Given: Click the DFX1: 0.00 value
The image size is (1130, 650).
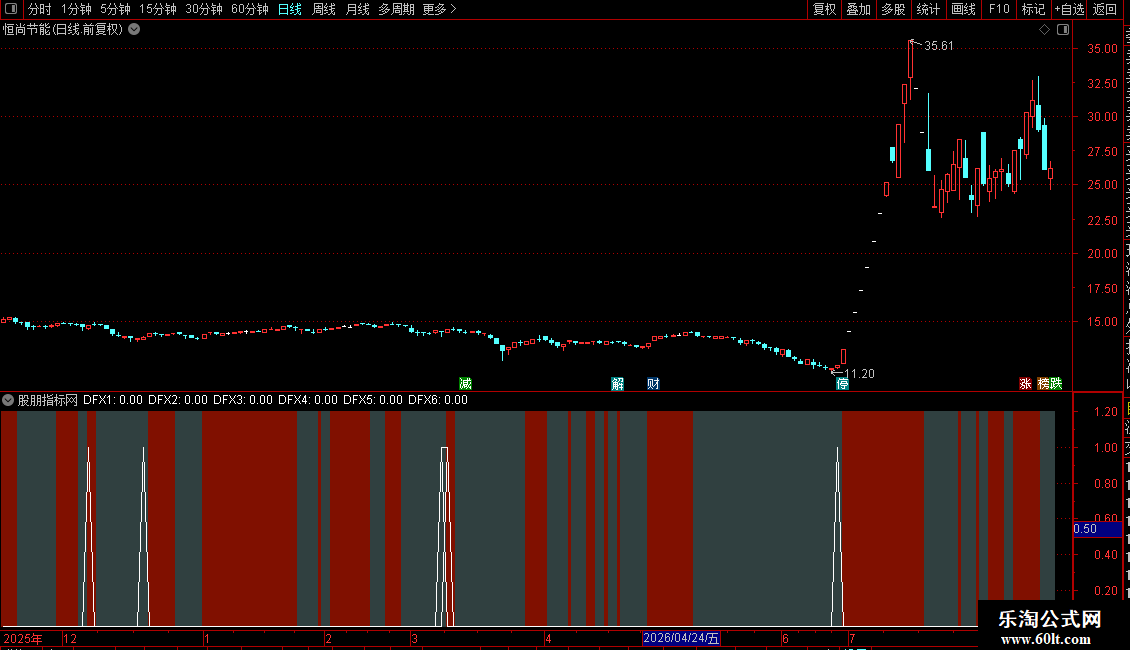Looking at the screenshot, I should 112,400.
